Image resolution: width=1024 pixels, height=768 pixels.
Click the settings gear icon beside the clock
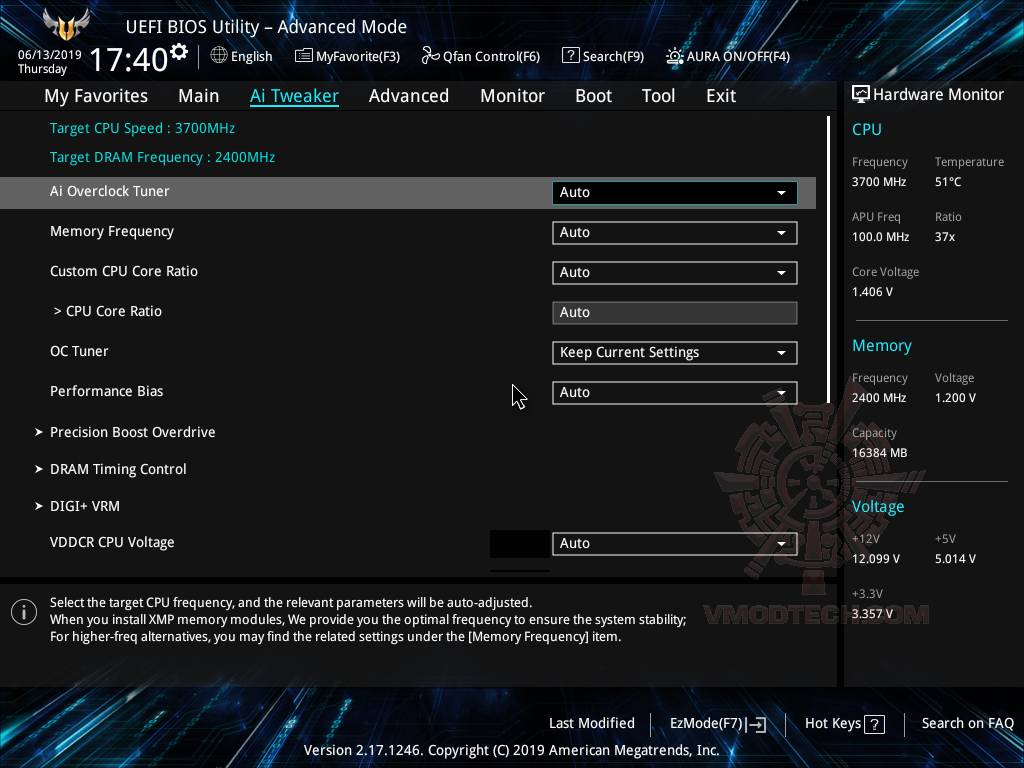click(179, 52)
